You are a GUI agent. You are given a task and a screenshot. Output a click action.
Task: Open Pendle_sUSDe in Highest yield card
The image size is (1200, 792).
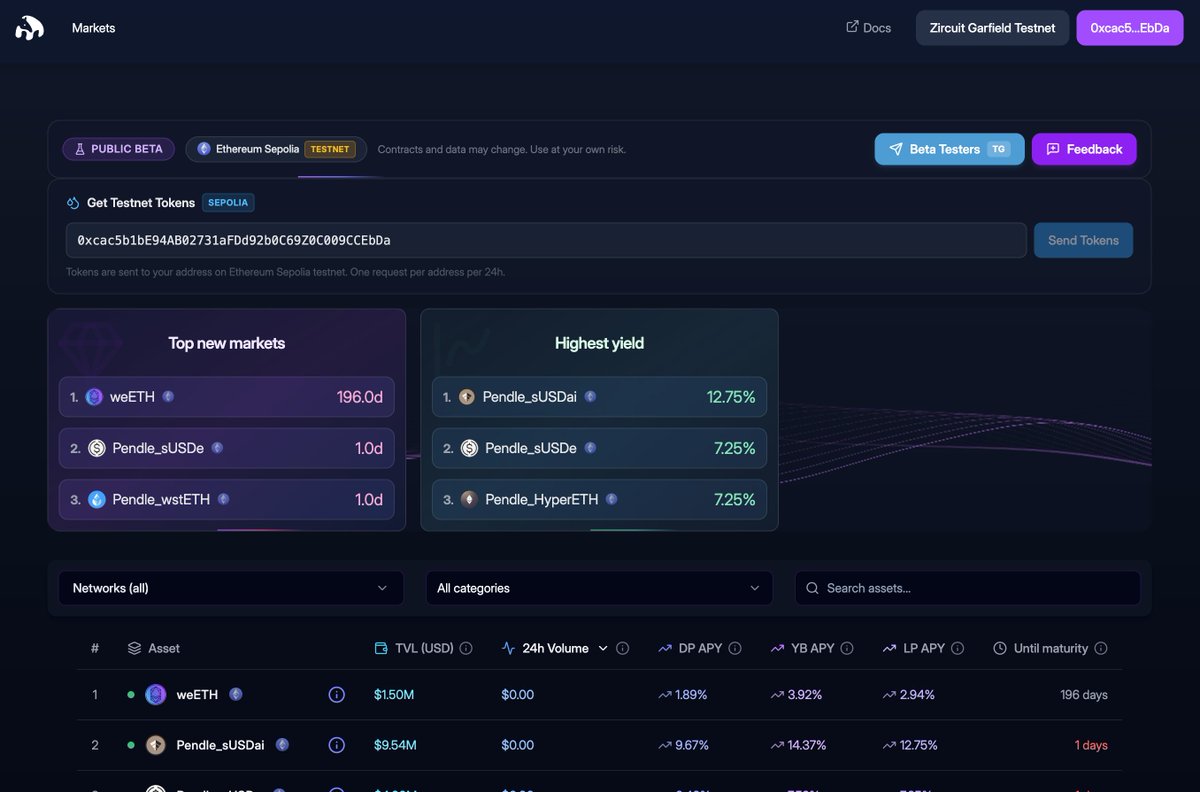599,448
